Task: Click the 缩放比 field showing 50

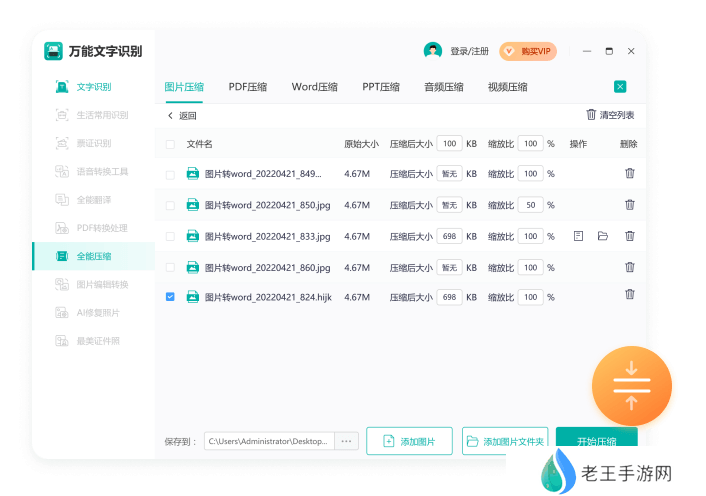Action: (x=530, y=205)
